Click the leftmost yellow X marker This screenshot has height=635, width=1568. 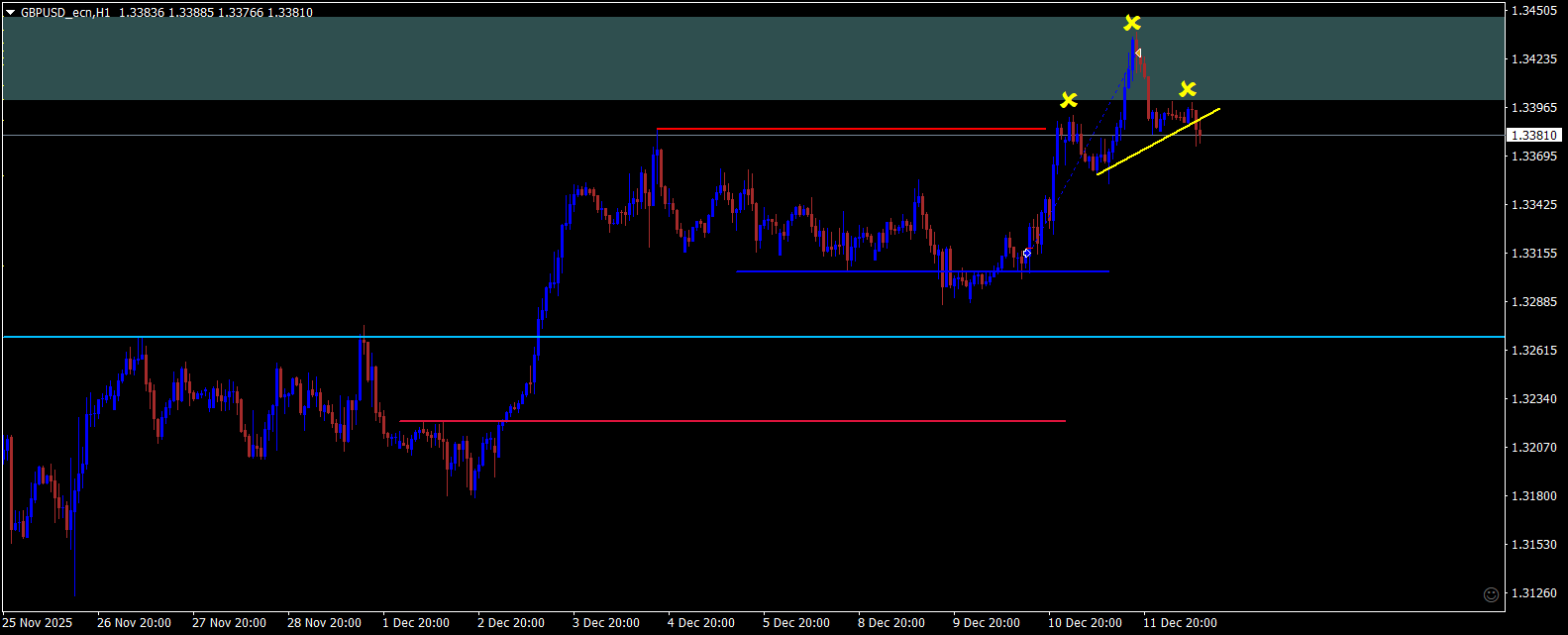tap(1069, 100)
